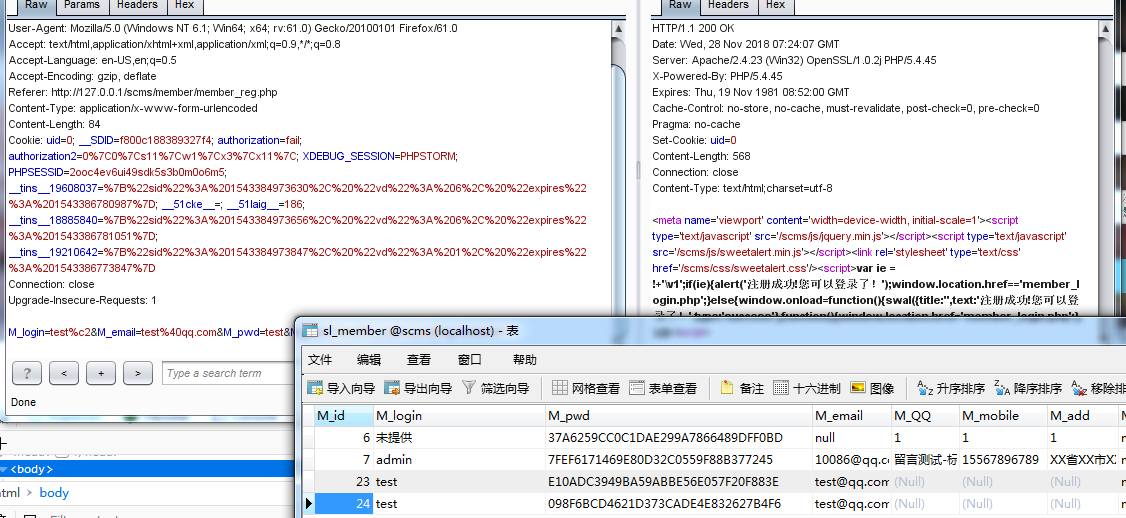Click the 移除排序 remove-sort icon
This screenshot has height=518, width=1126.
click(x=1079, y=389)
